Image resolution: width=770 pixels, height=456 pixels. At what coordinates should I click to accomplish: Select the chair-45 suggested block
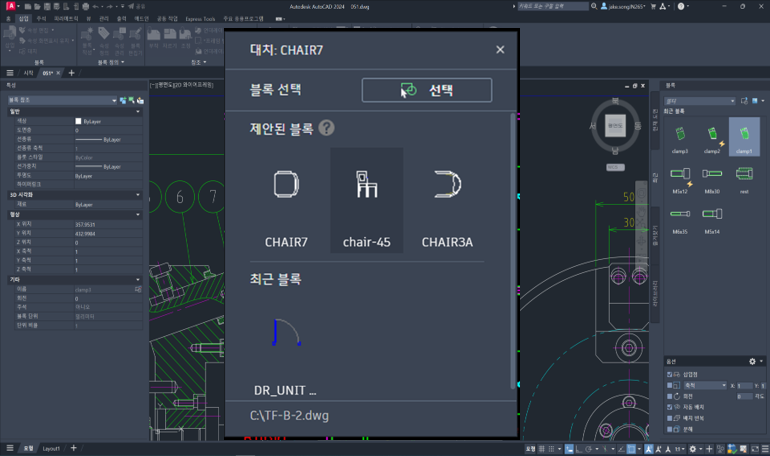point(367,201)
